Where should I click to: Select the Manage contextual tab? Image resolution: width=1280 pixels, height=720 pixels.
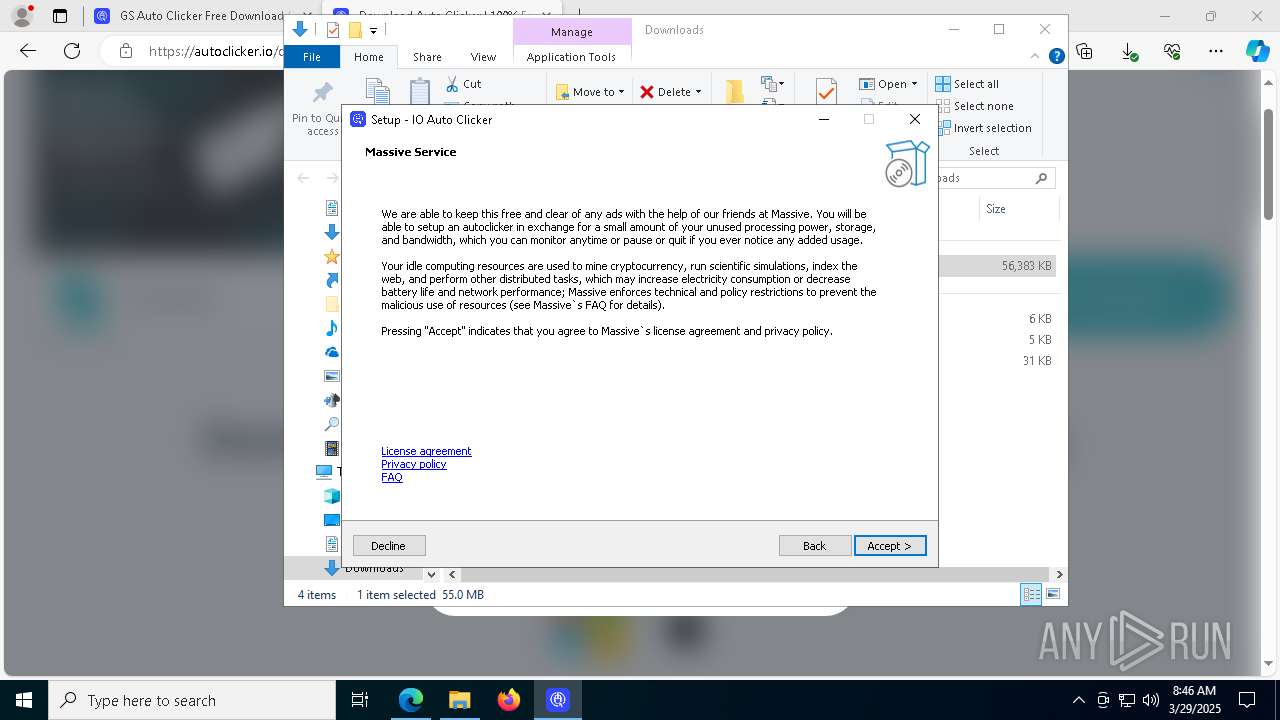point(572,32)
